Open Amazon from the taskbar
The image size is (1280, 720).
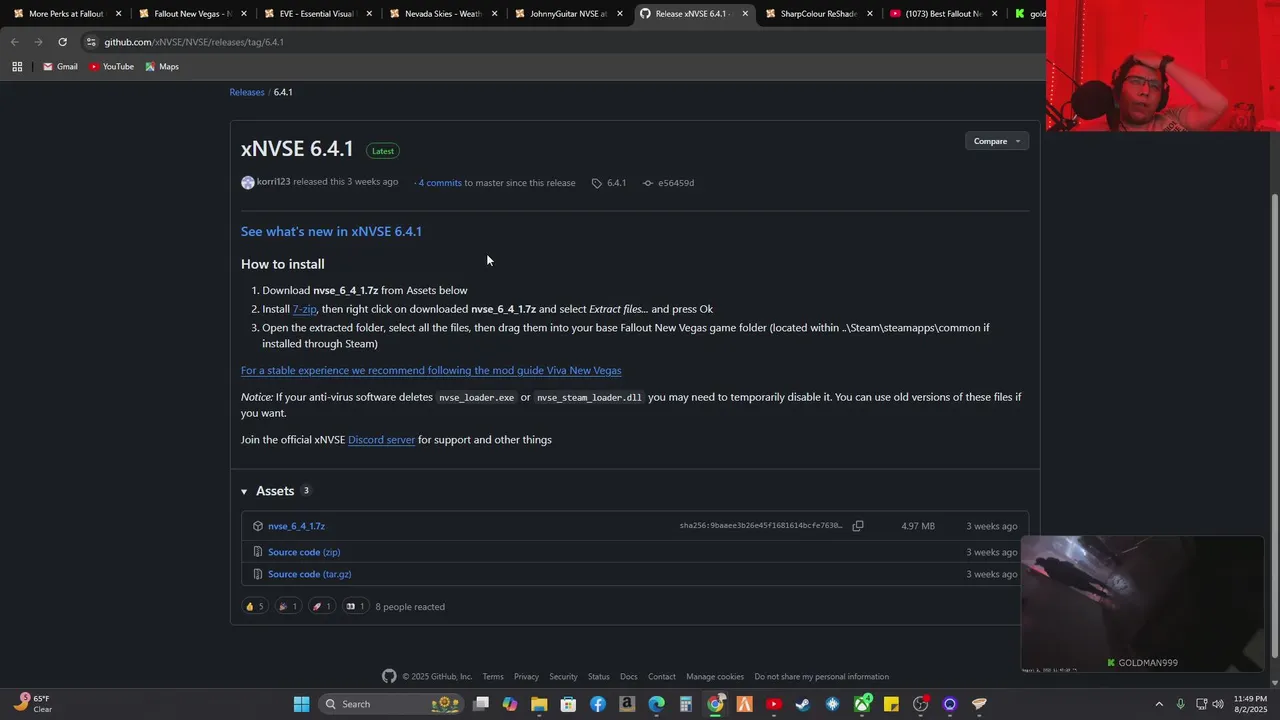pyautogui.click(x=627, y=704)
